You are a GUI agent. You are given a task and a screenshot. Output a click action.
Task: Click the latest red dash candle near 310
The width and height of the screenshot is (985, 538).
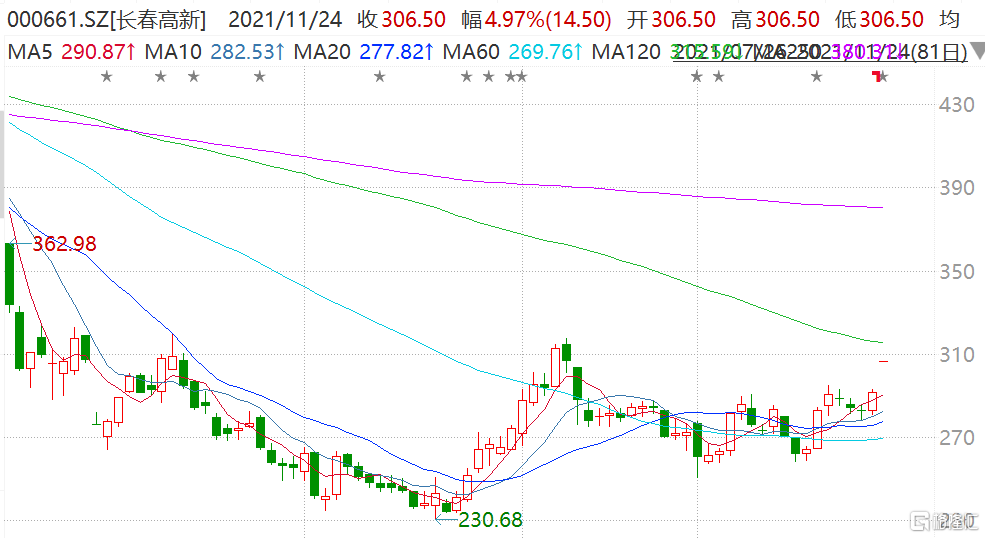(x=884, y=361)
